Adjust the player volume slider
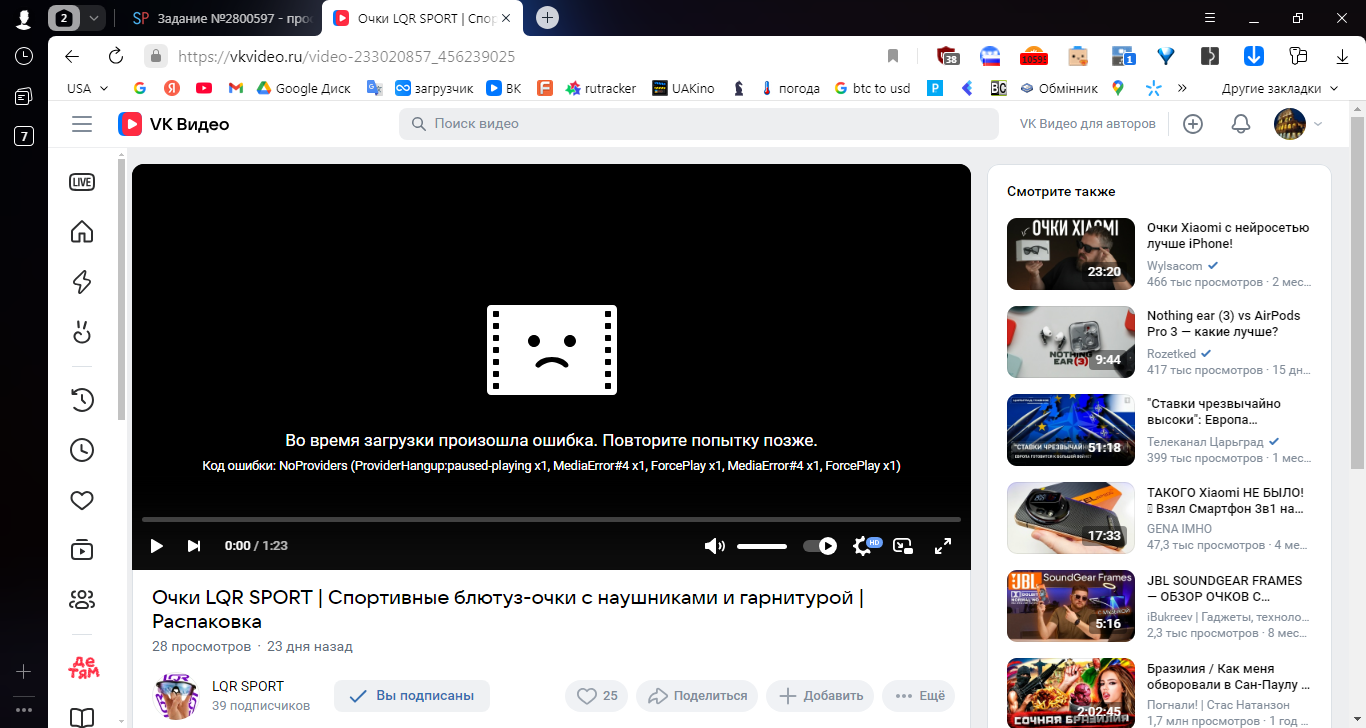 [762, 546]
